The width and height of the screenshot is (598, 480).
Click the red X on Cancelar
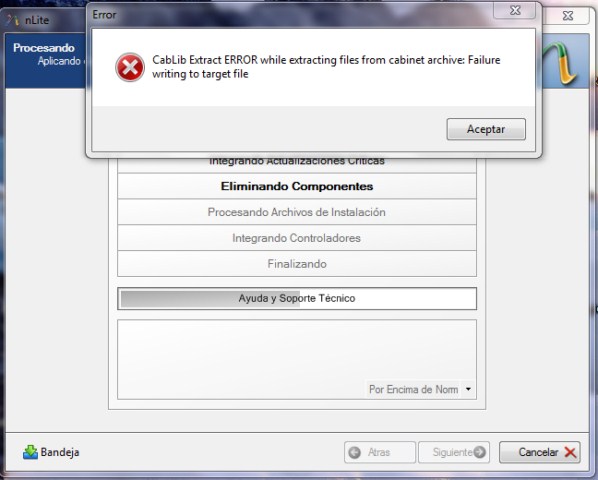pos(570,453)
